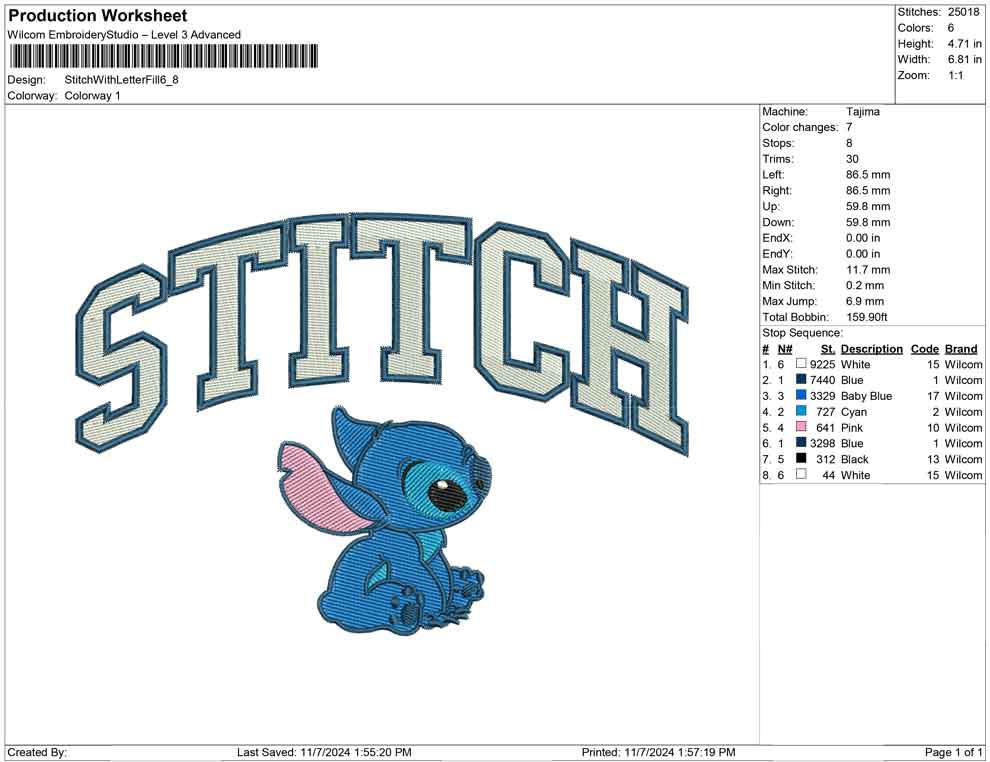The image size is (990, 762).
Task: Click the White color swatch in row 1
Action: [801, 364]
